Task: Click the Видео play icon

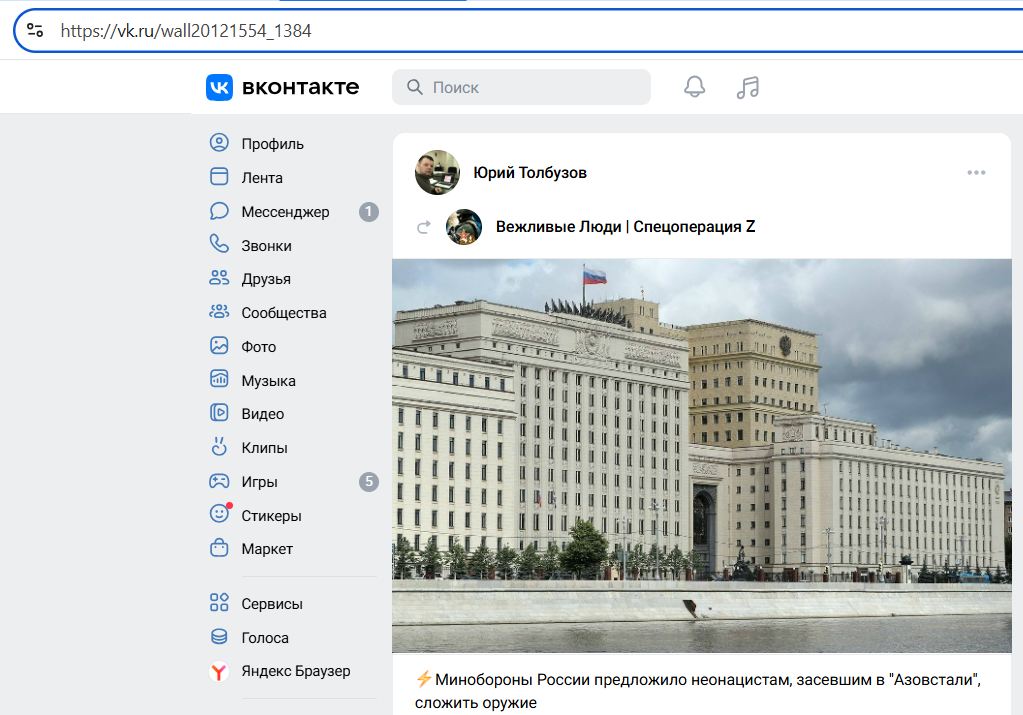Action: pyautogui.click(x=219, y=413)
